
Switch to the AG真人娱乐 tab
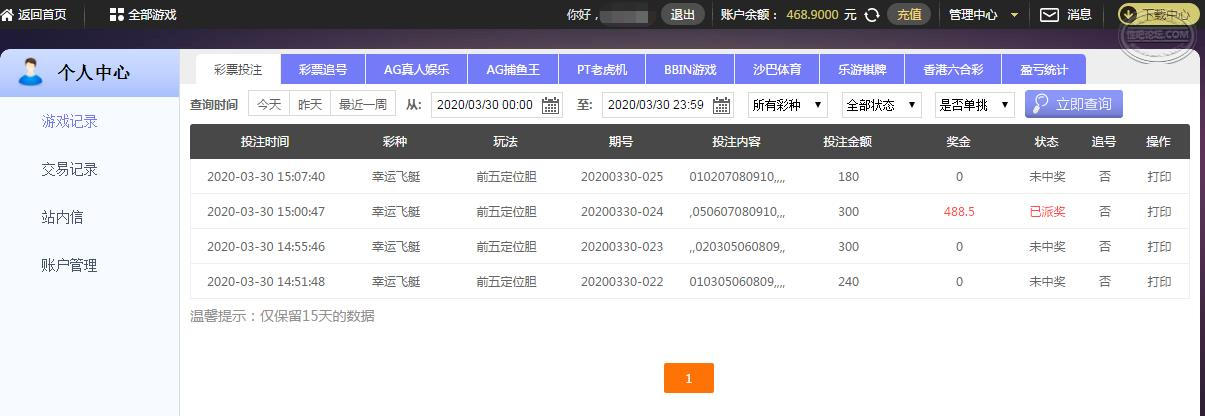point(416,70)
